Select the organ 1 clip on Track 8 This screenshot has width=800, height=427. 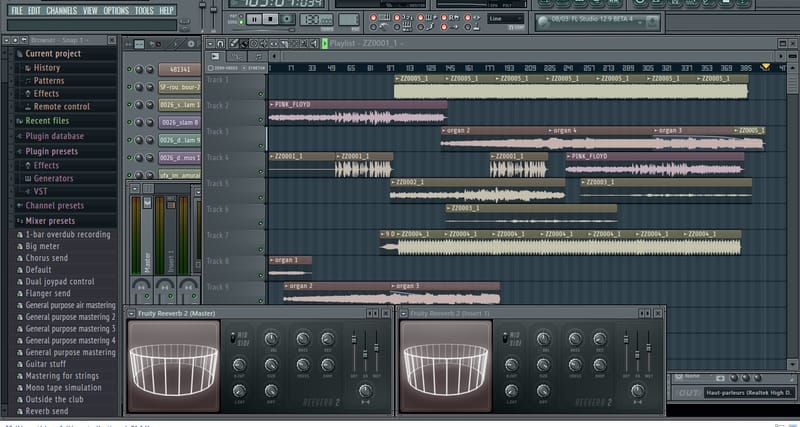click(x=290, y=268)
